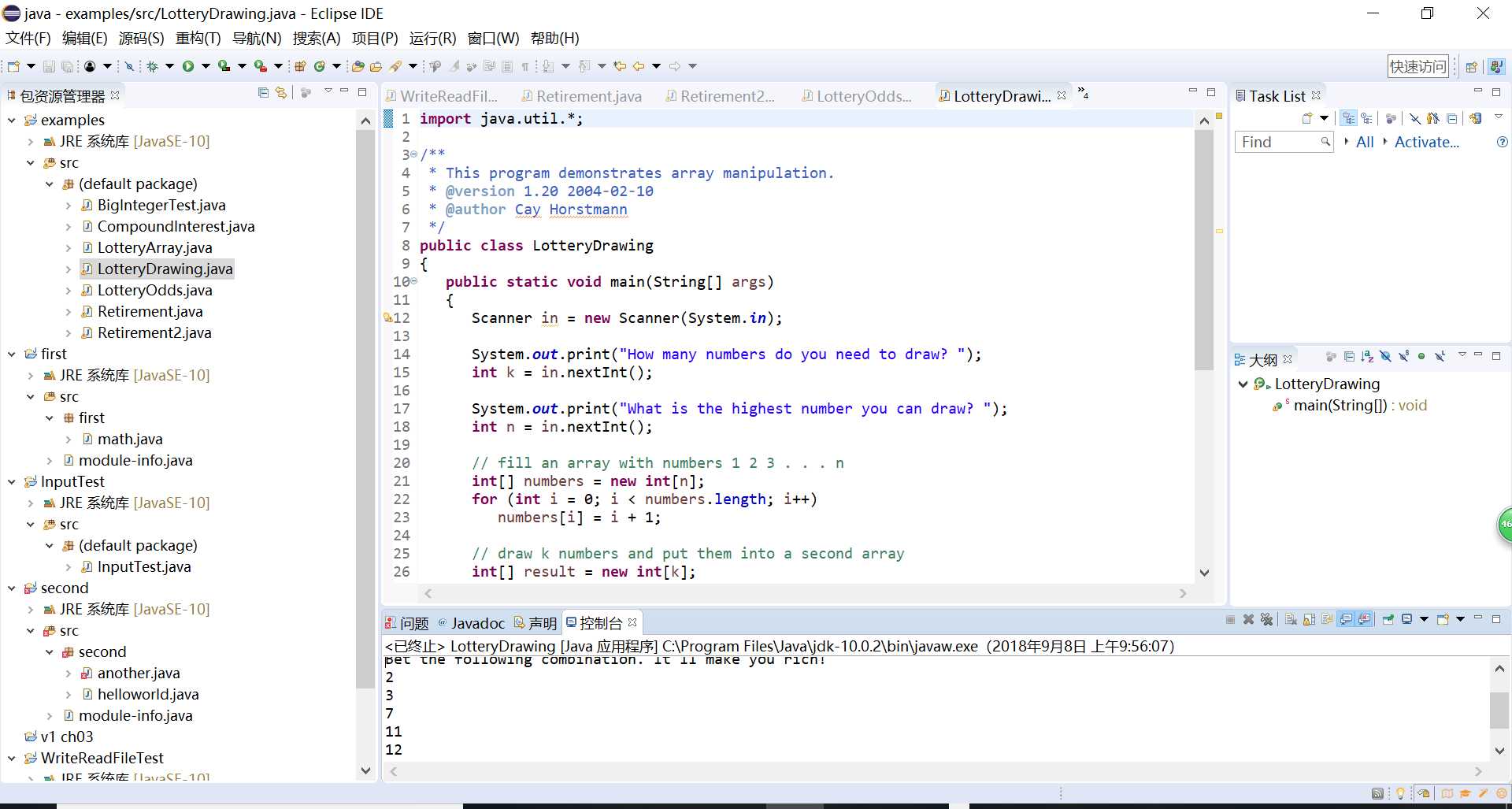Toggle Show Console on standard error change
This screenshot has width=1512, height=809.
click(x=1364, y=619)
